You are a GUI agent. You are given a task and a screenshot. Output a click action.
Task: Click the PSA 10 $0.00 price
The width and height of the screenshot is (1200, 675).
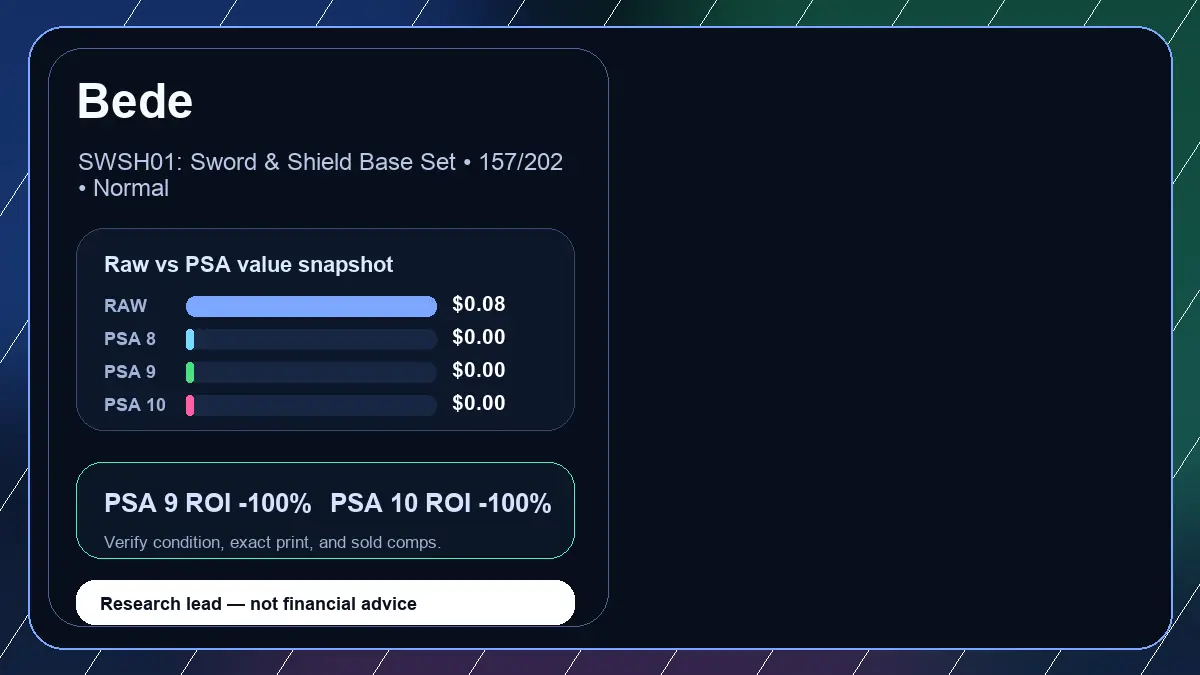479,403
